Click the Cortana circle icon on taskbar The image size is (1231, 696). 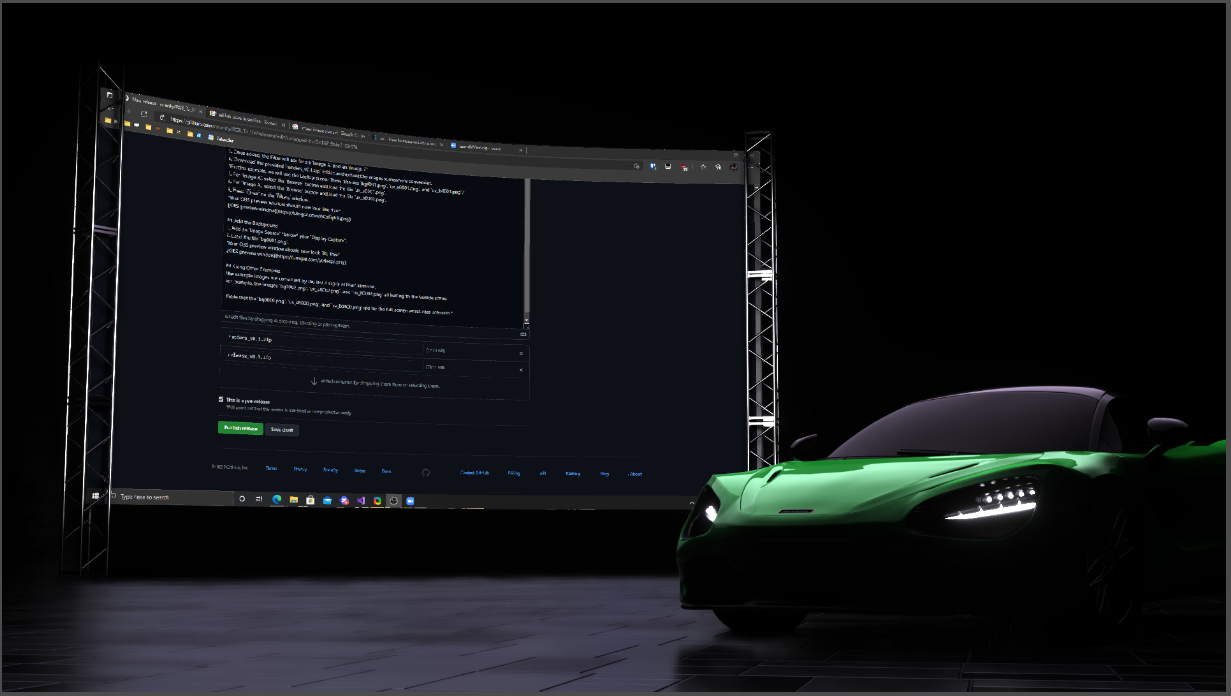[x=242, y=499]
